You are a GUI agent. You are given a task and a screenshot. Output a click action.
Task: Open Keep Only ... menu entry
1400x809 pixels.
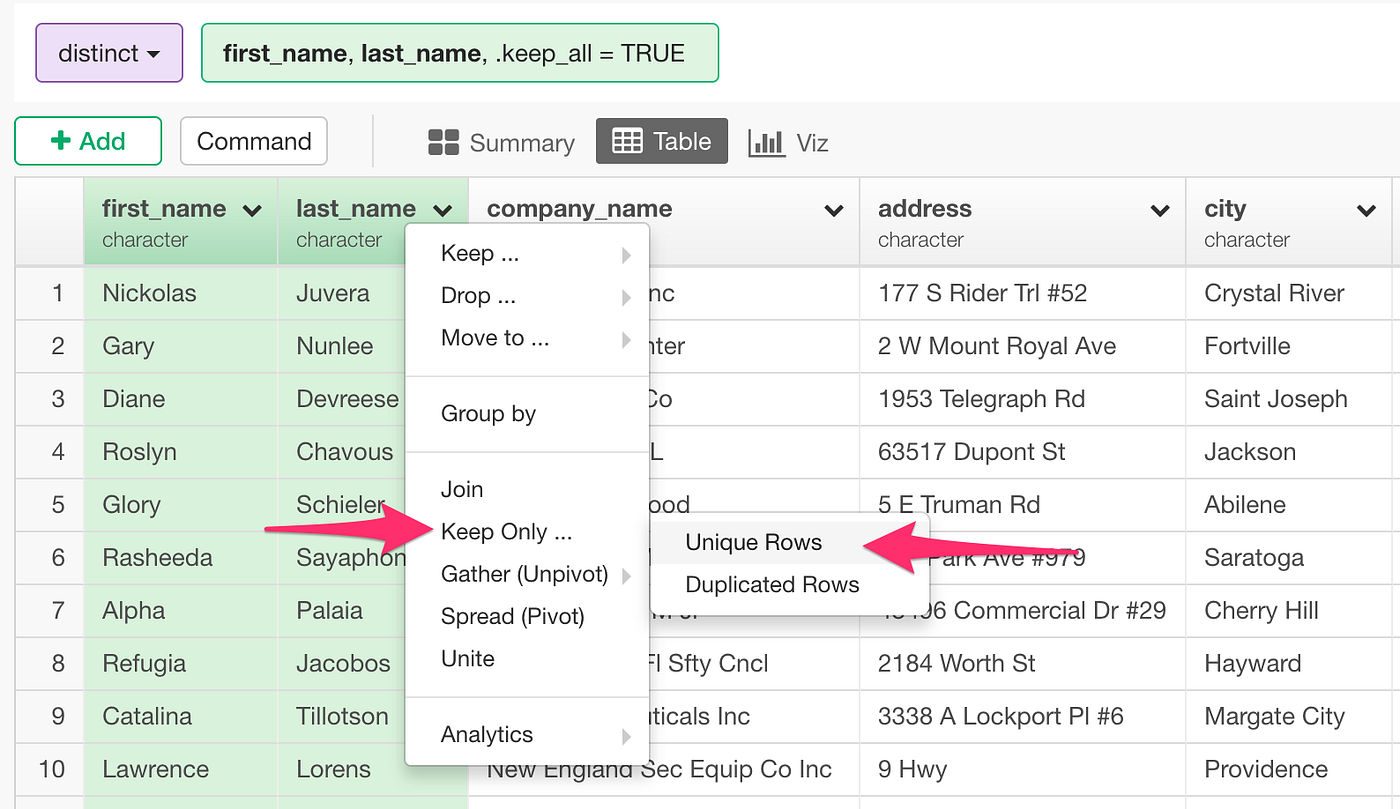click(527, 532)
